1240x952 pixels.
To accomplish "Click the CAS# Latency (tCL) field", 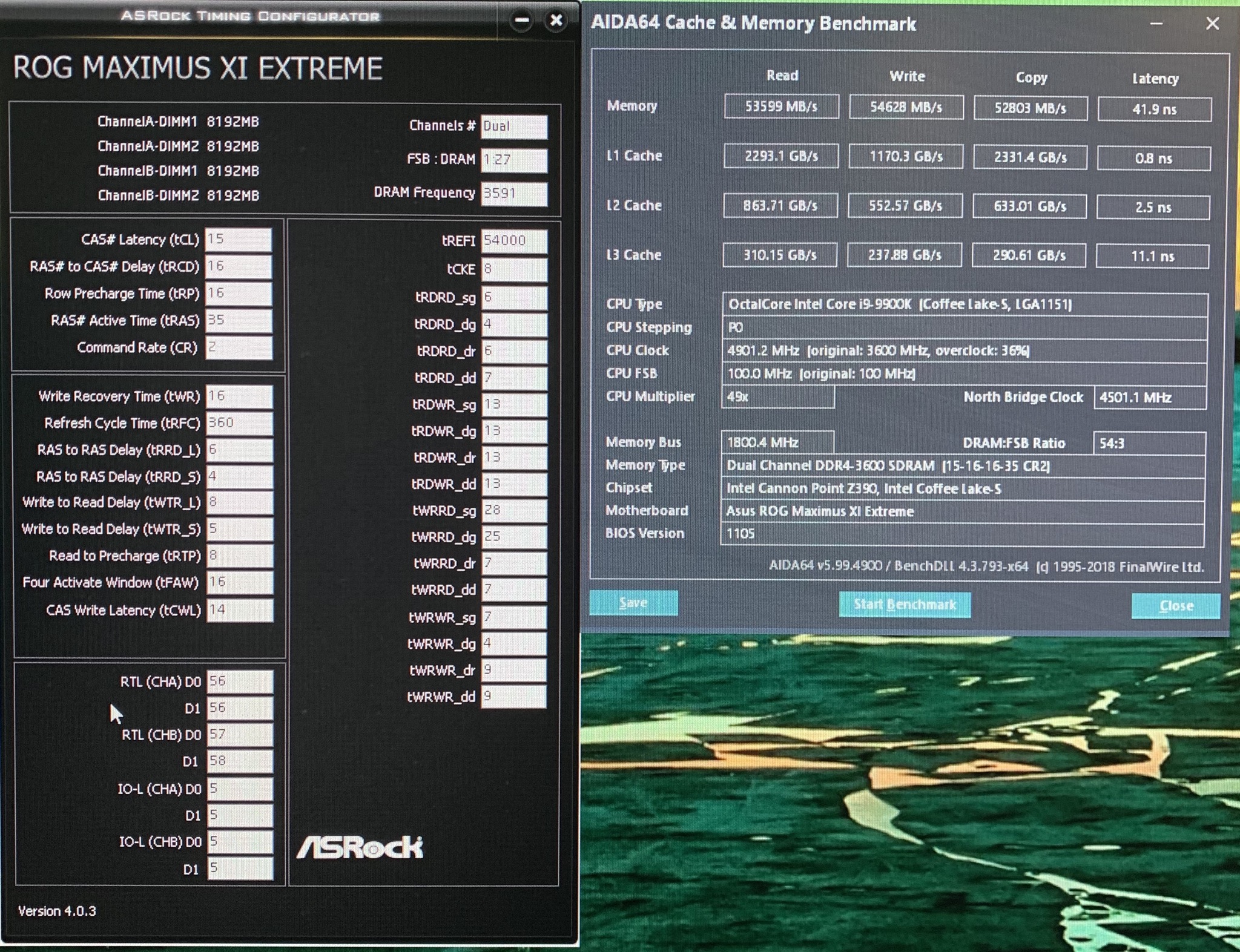I will 238,240.
